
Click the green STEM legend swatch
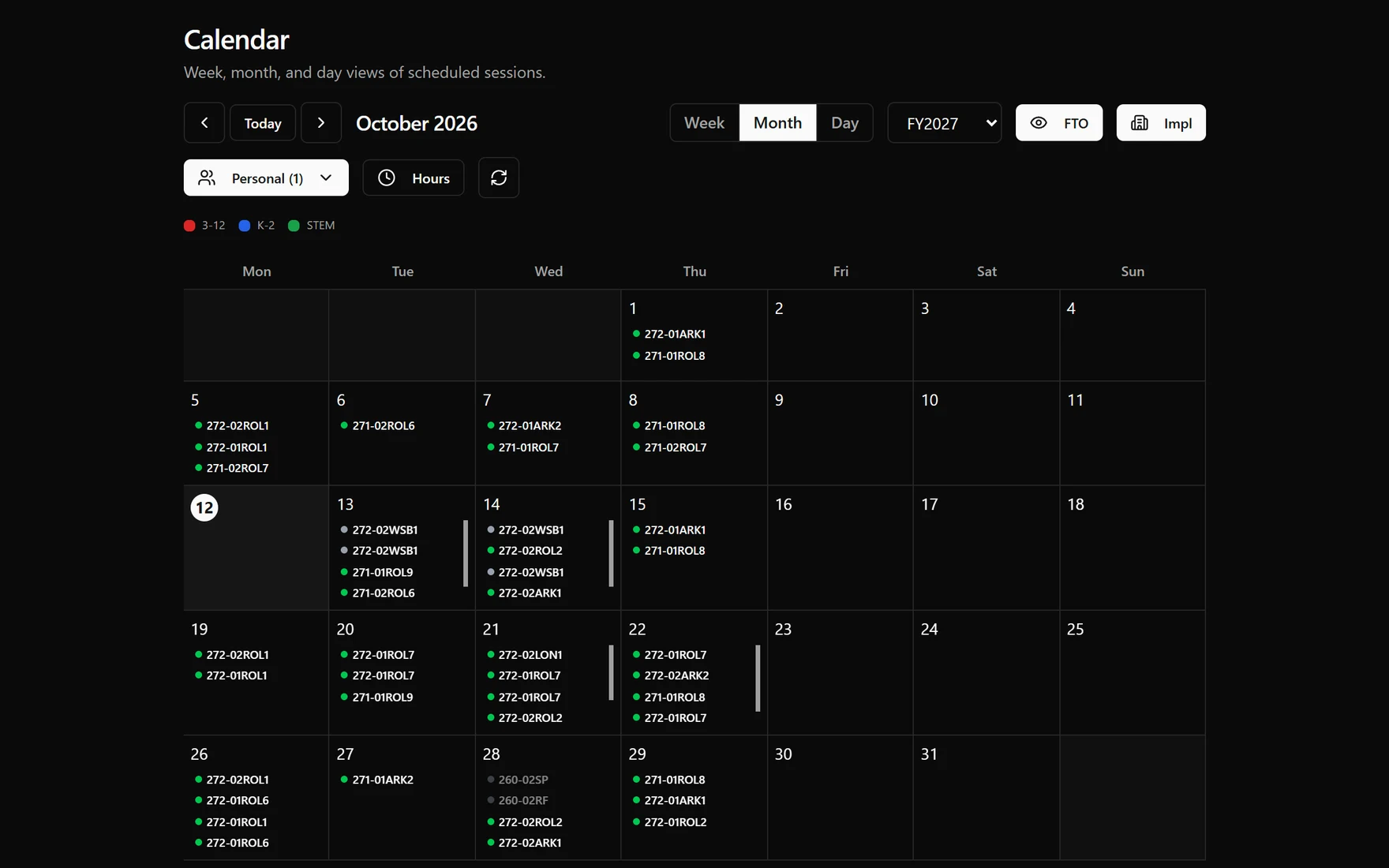[294, 226]
